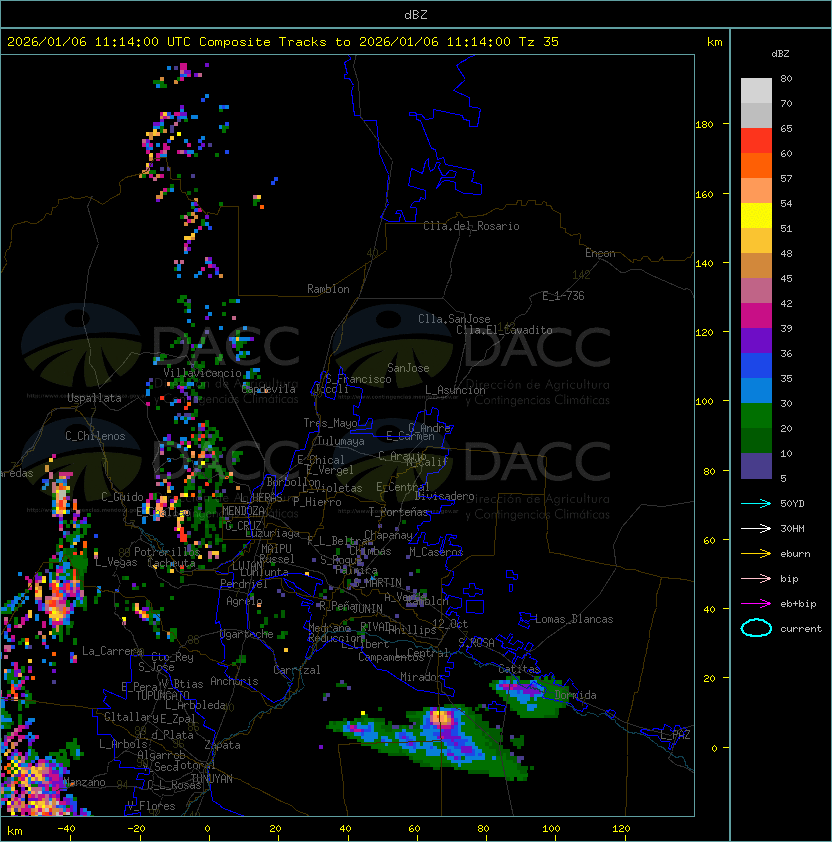832x842 pixels.
Task: Click the C_Chilenos map label
Action: [95, 436]
